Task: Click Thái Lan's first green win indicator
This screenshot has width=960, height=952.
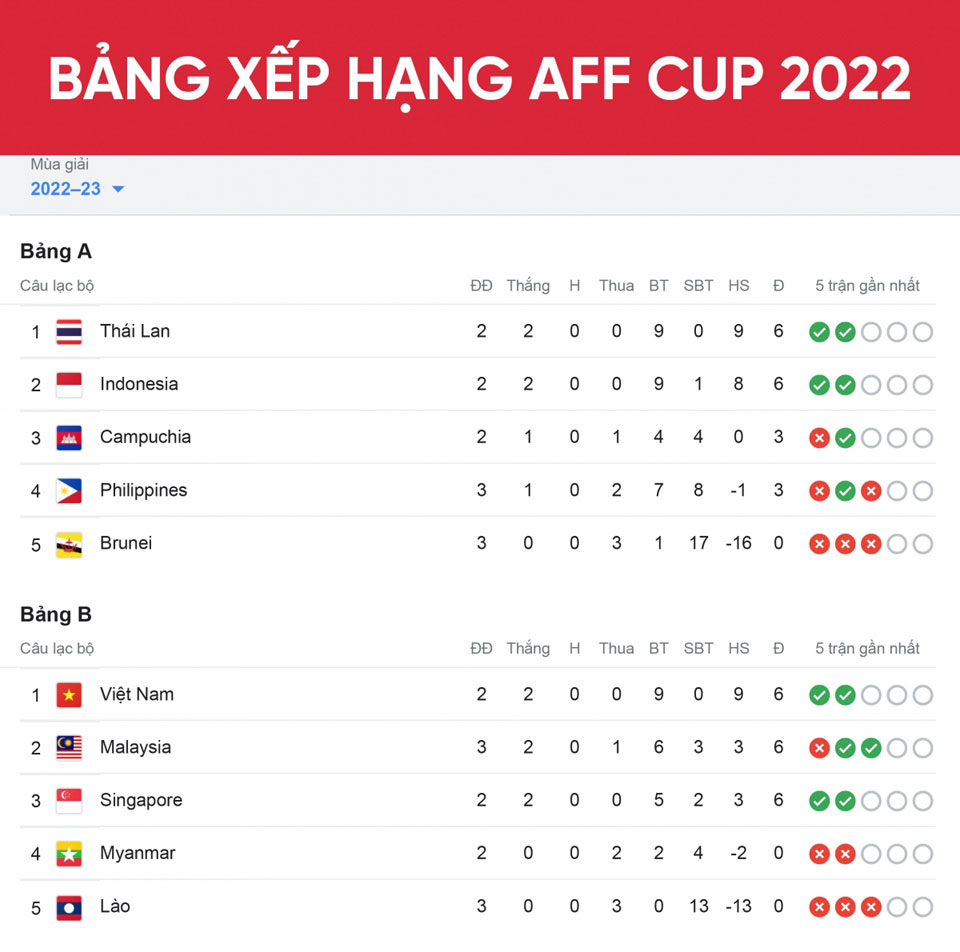Action: pyautogui.click(x=819, y=332)
